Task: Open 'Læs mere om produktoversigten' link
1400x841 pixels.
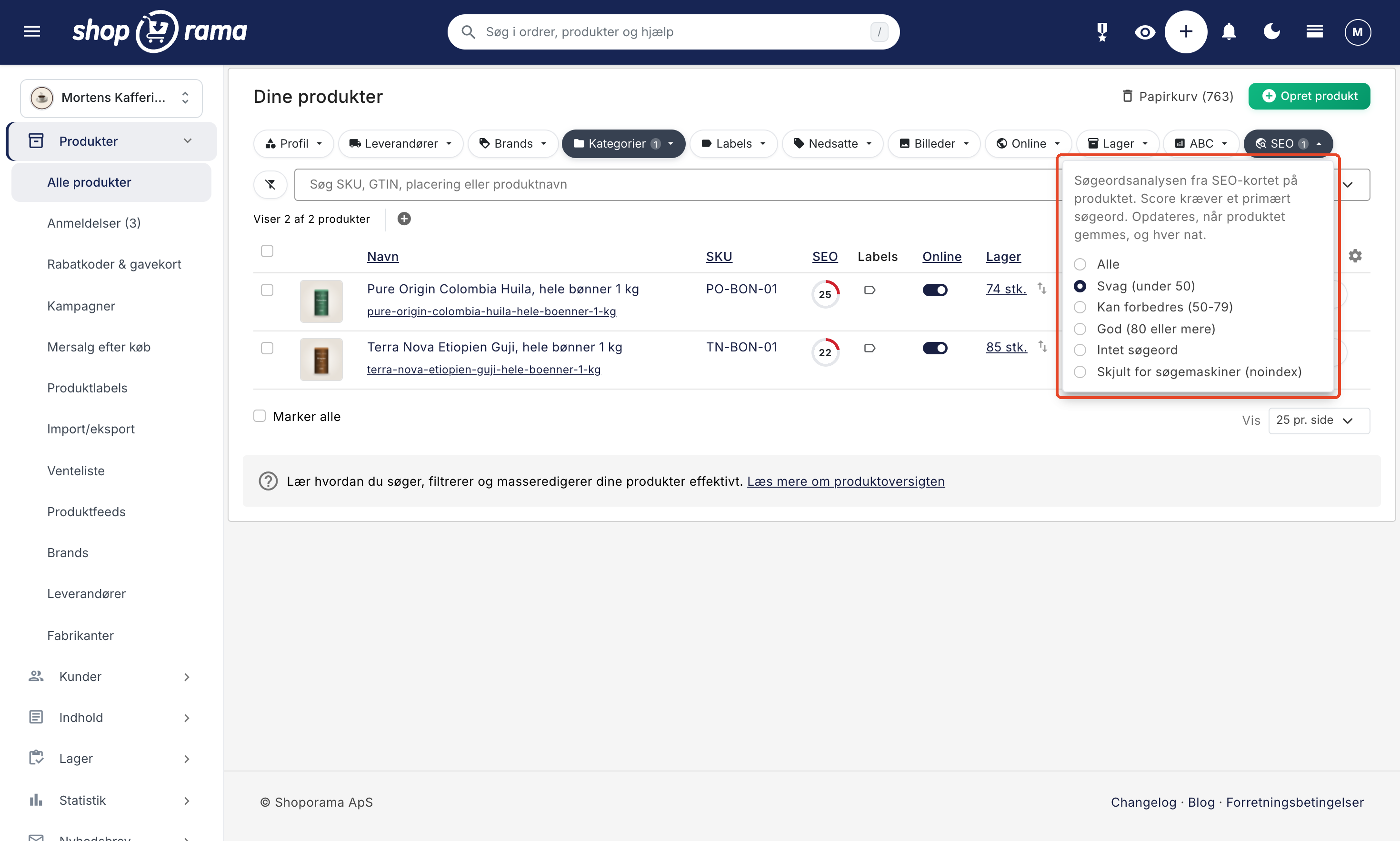Action: click(x=846, y=481)
